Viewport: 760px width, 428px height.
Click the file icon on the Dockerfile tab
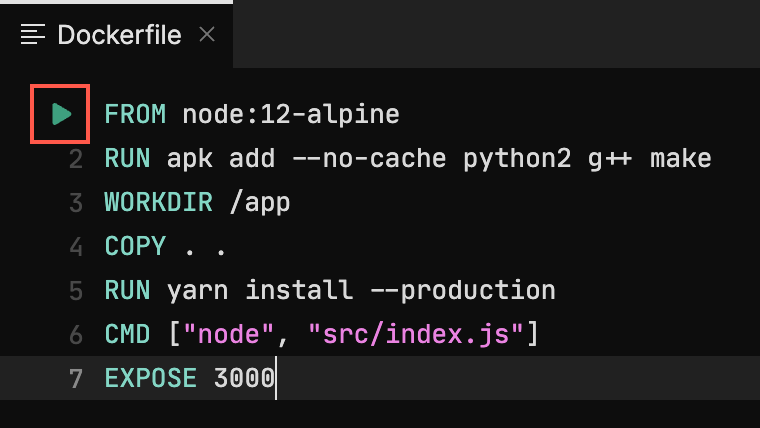(x=34, y=35)
